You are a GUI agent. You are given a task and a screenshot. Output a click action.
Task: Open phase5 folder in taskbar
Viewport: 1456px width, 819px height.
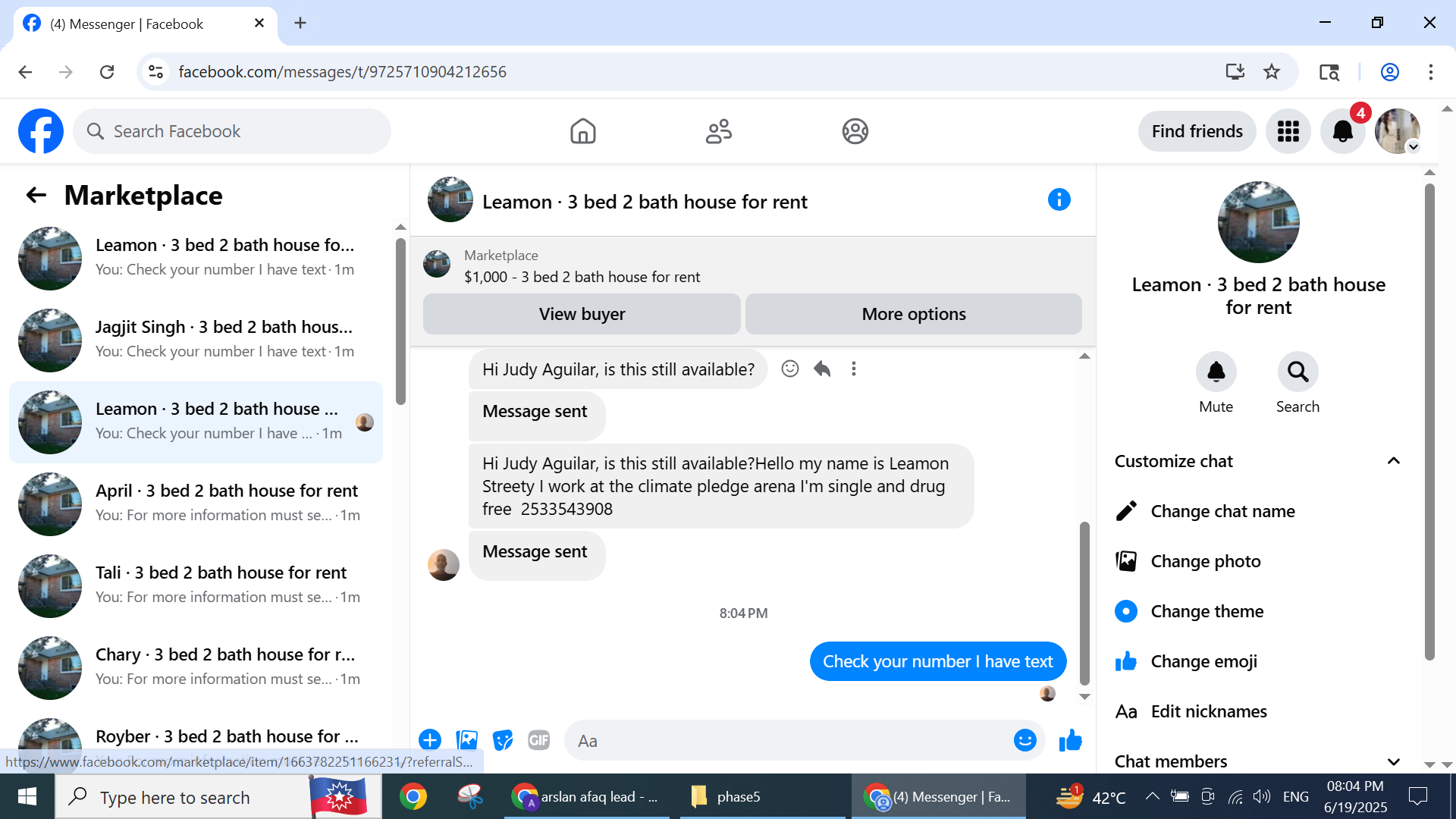pos(763,796)
